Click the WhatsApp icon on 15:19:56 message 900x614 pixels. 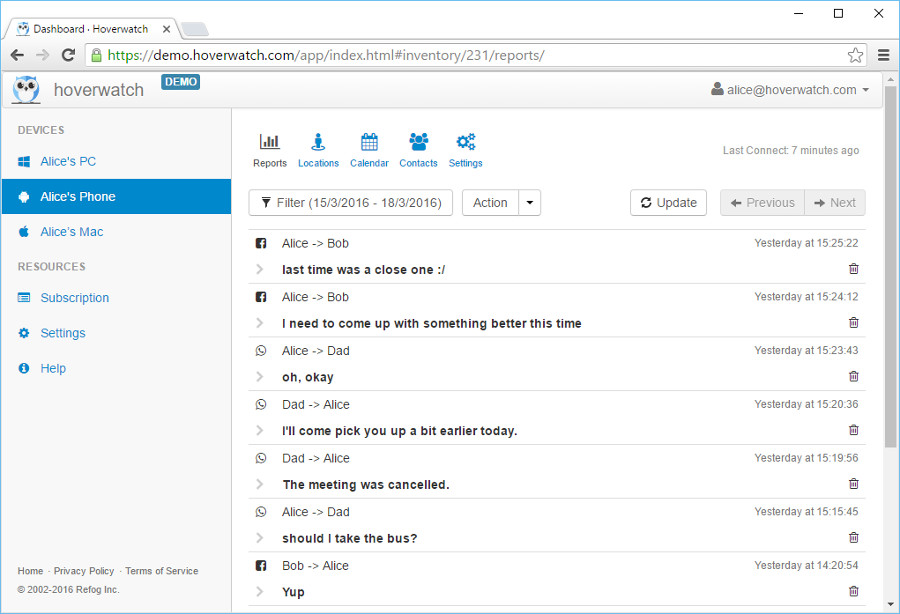click(261, 458)
